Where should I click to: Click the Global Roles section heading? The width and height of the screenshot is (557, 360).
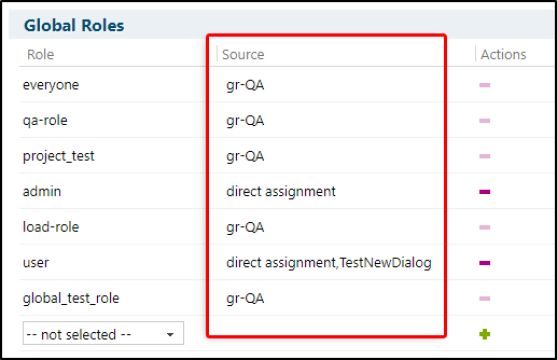[74, 26]
